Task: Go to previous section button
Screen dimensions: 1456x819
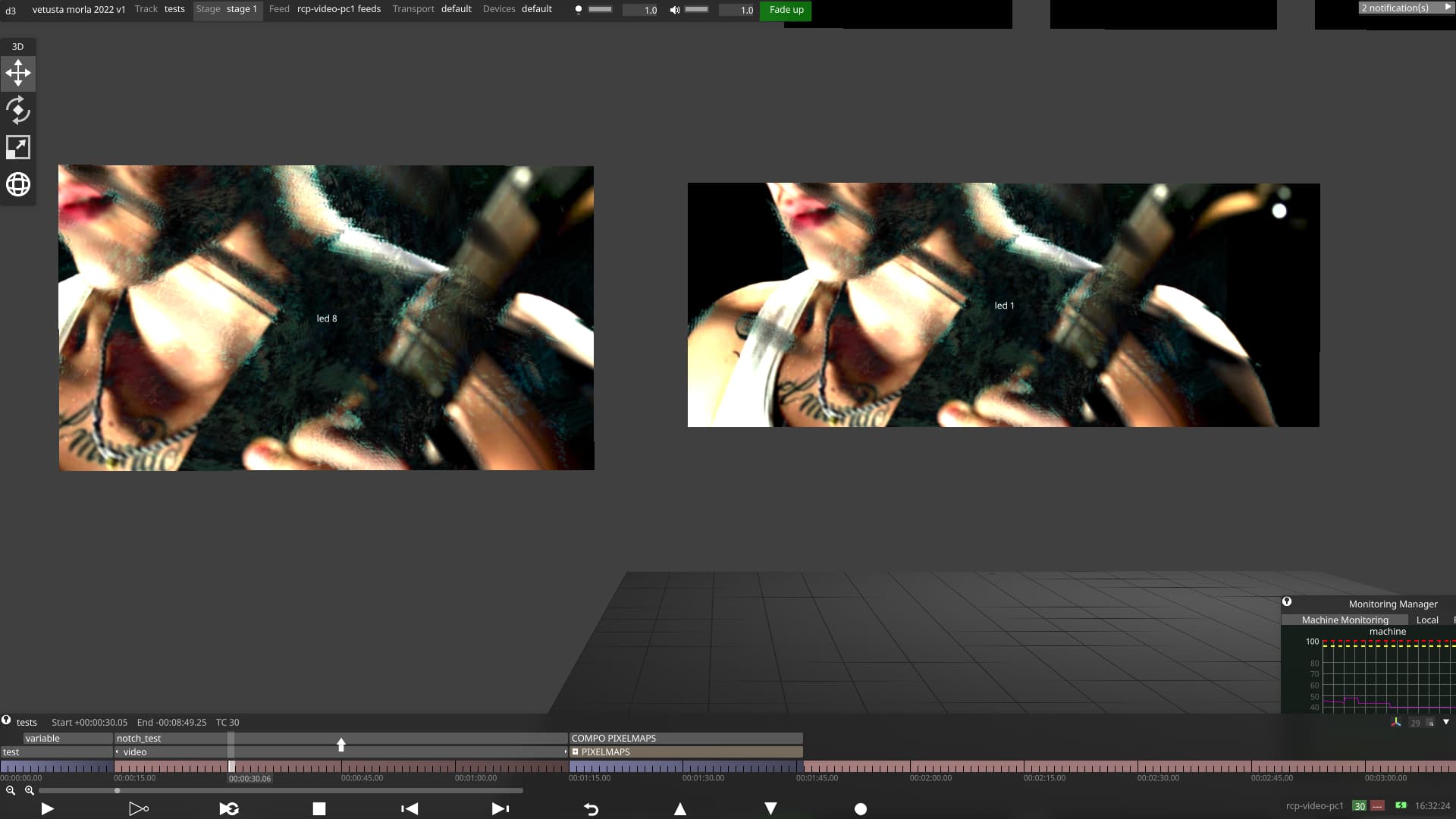Action: (409, 809)
